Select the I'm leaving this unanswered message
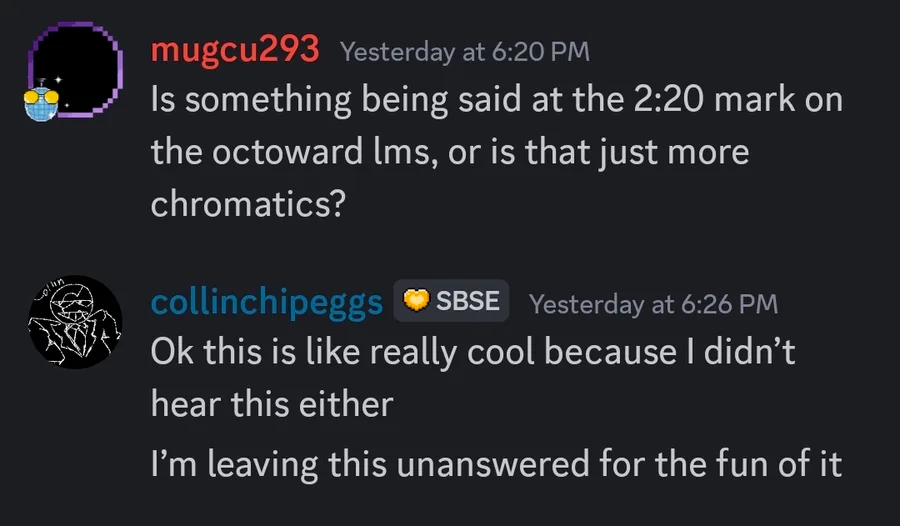 (x=495, y=465)
